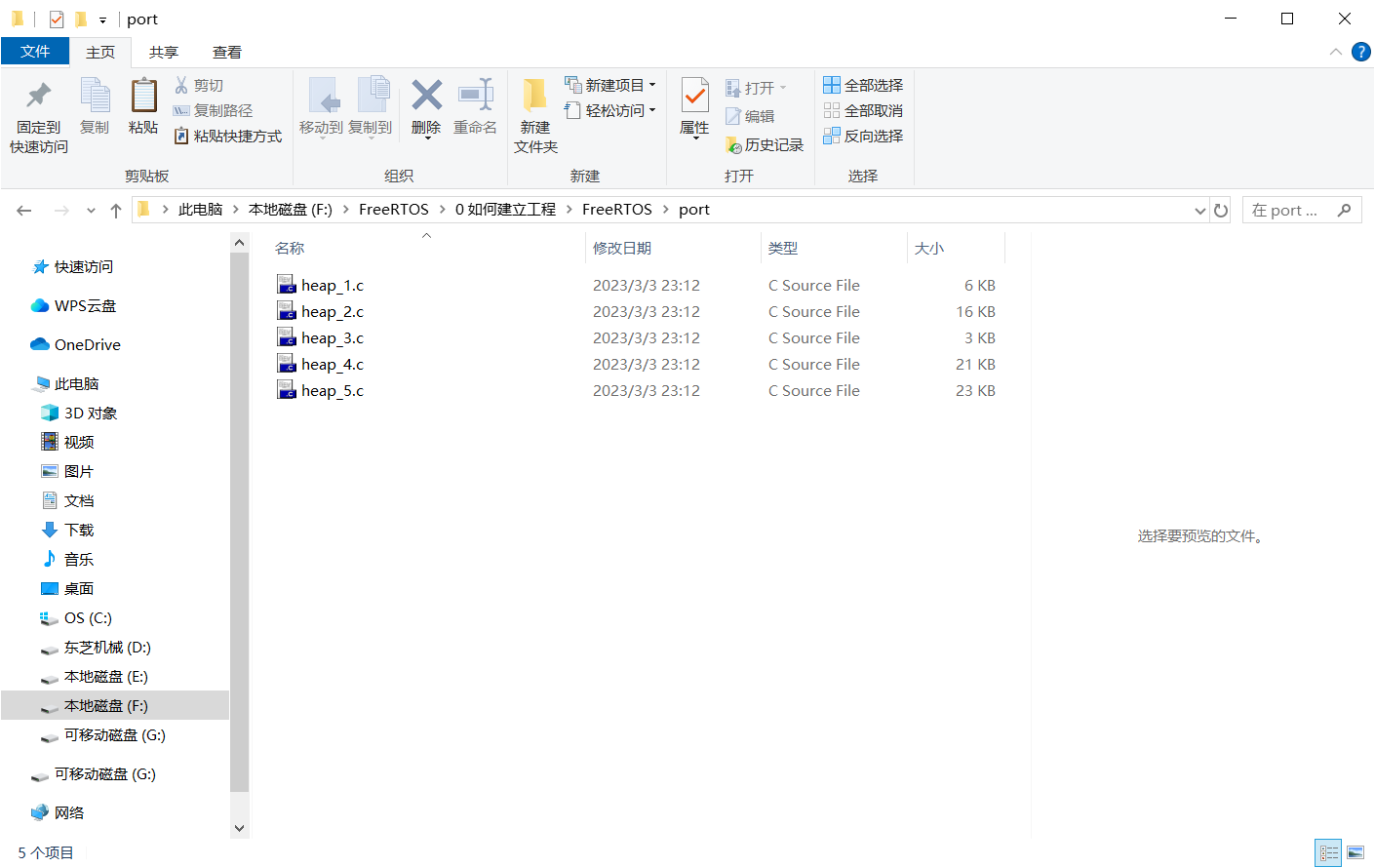Open OS (C:) drive in sidebar
Viewport: 1375px width, 868px height.
tap(76, 618)
